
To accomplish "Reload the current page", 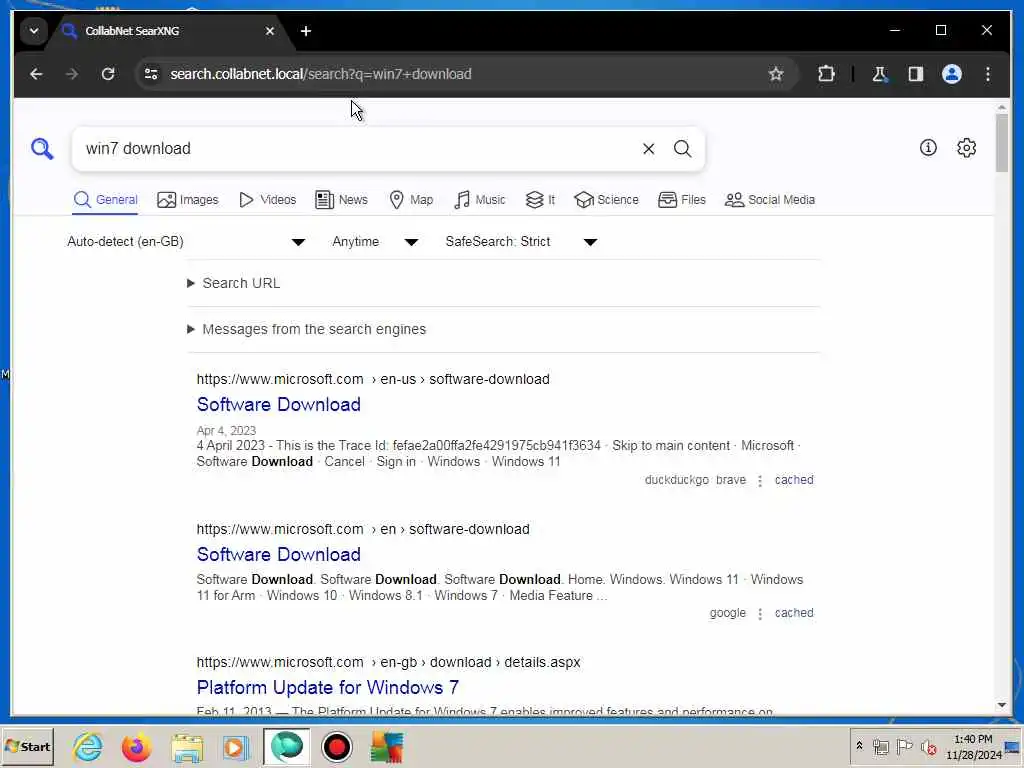I will 108,74.
